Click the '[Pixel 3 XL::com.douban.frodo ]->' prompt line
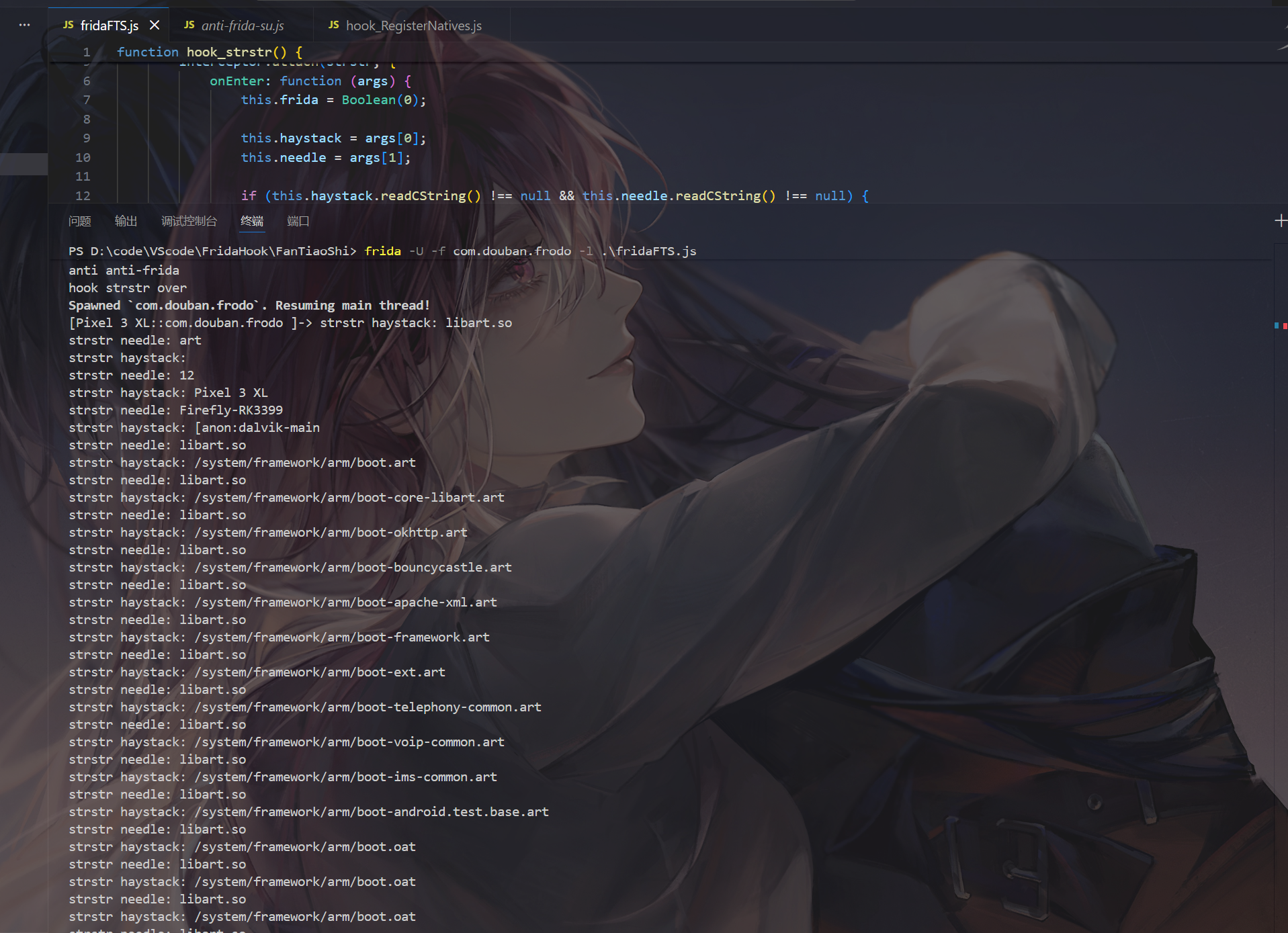1288x933 pixels. coord(290,322)
